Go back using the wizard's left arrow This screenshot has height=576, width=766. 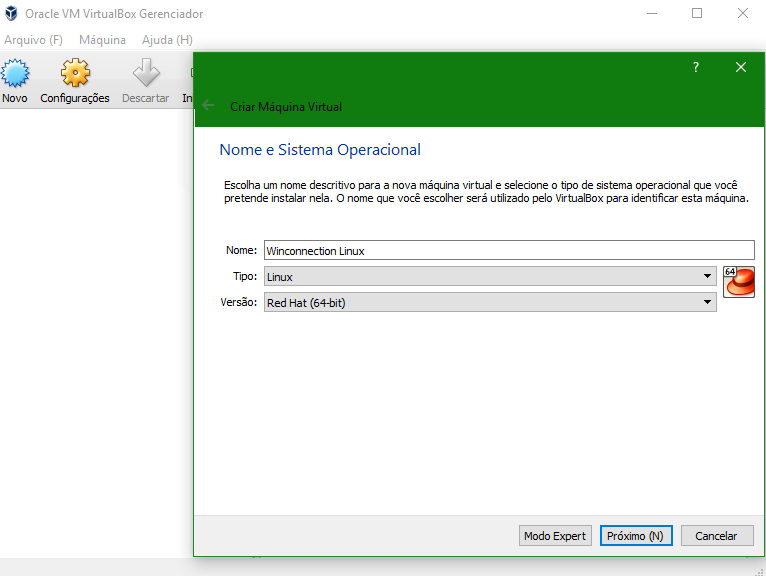click(208, 105)
